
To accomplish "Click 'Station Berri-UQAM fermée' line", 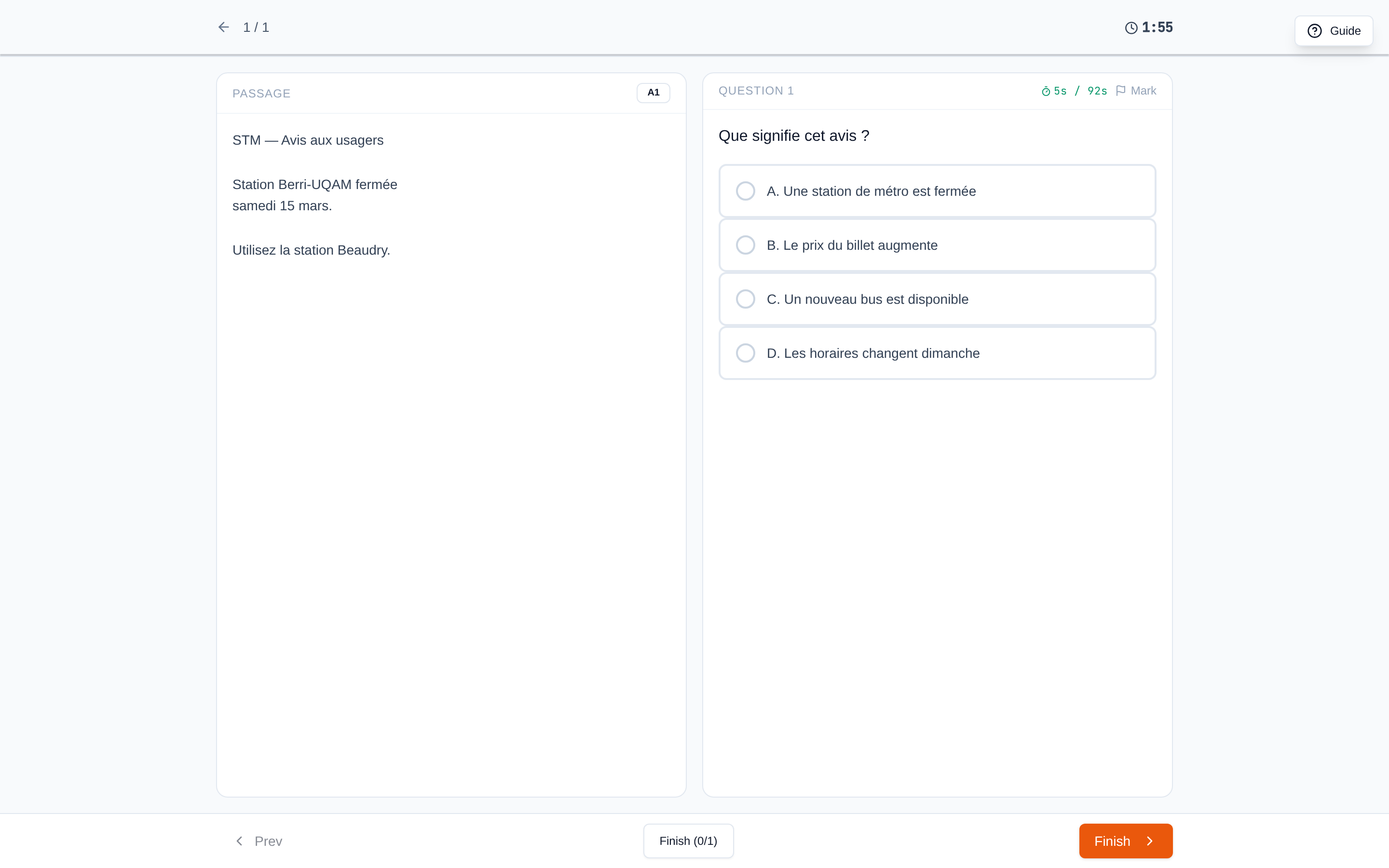I will tap(314, 184).
